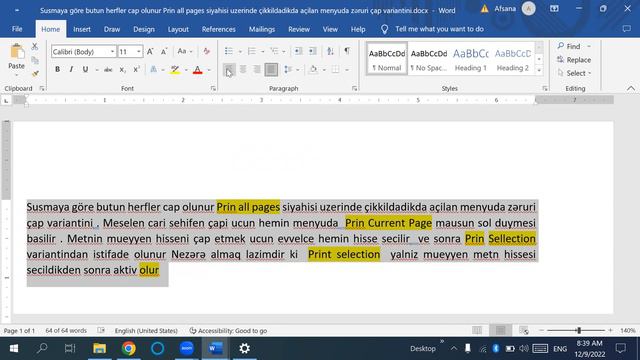640x360 pixels.
Task: Click Tell me what you want to do box
Action: point(439,29)
